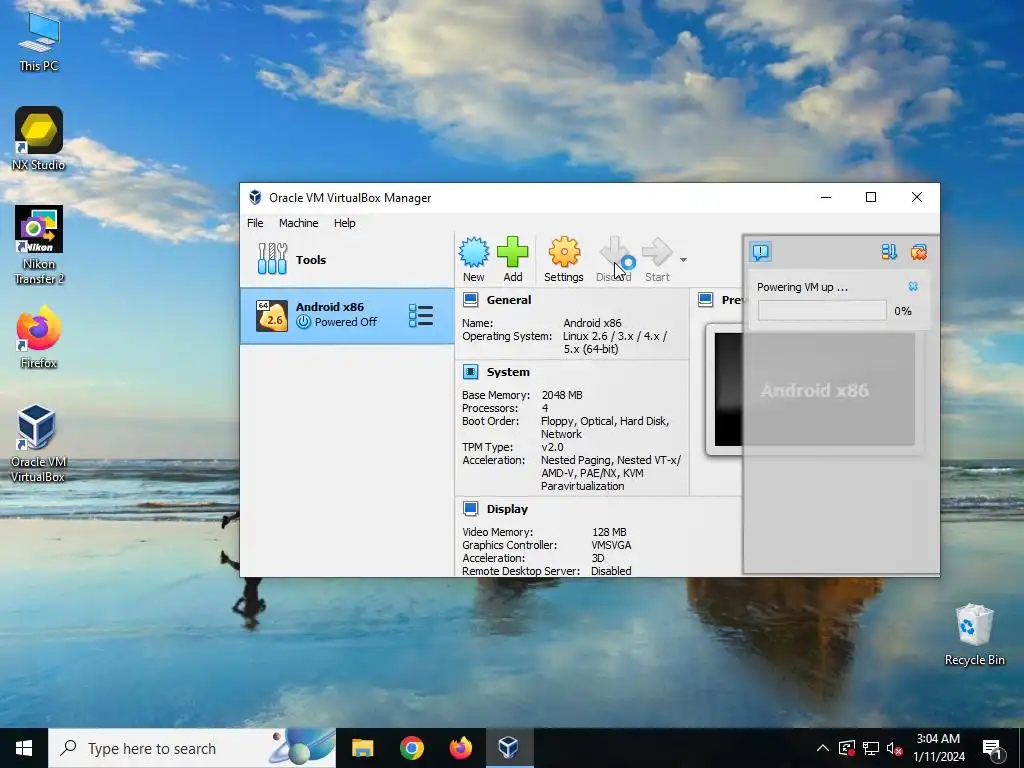Click the Discard toolbar icon

click(613, 259)
